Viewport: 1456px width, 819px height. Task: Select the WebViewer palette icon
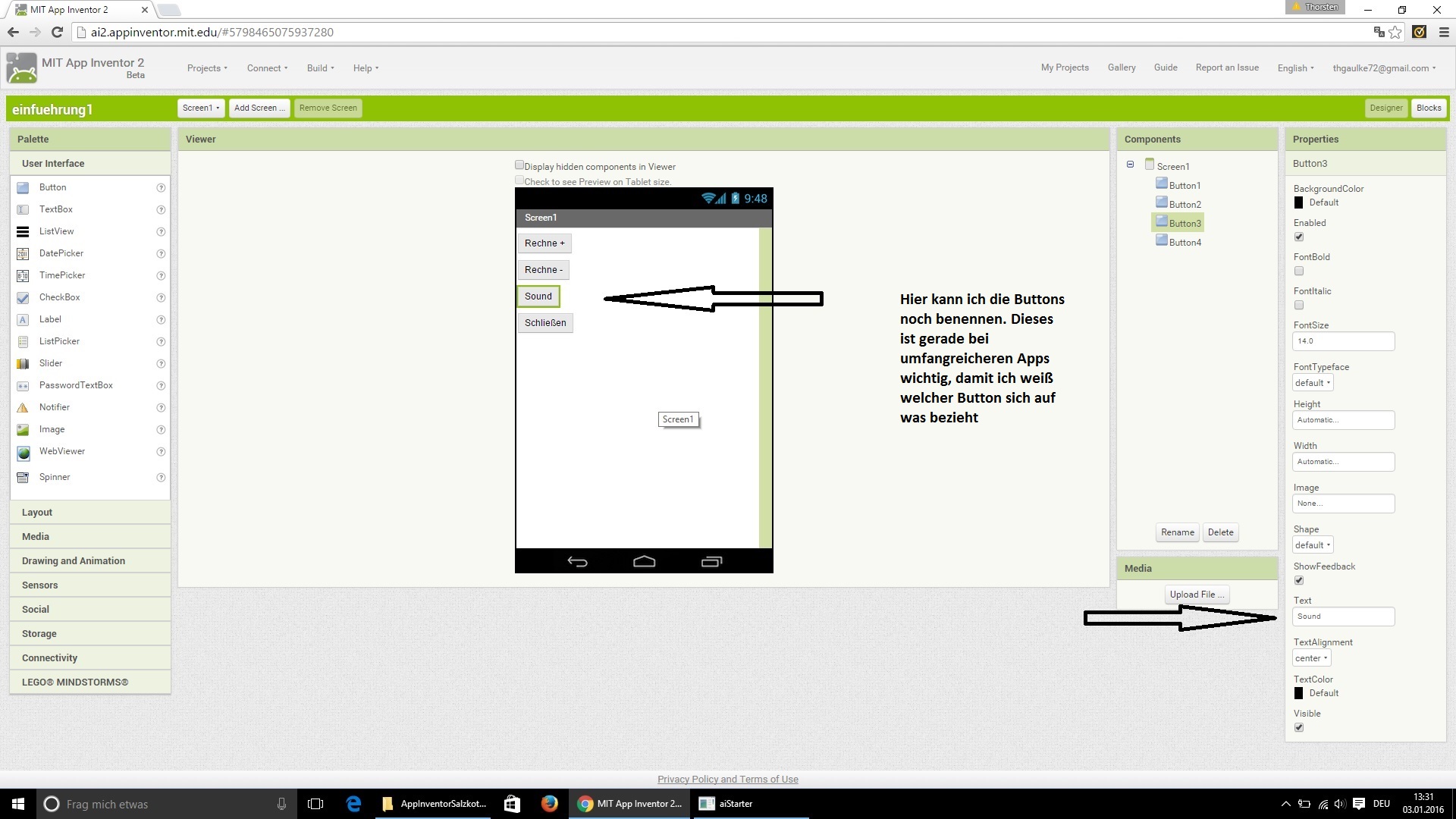tap(24, 453)
